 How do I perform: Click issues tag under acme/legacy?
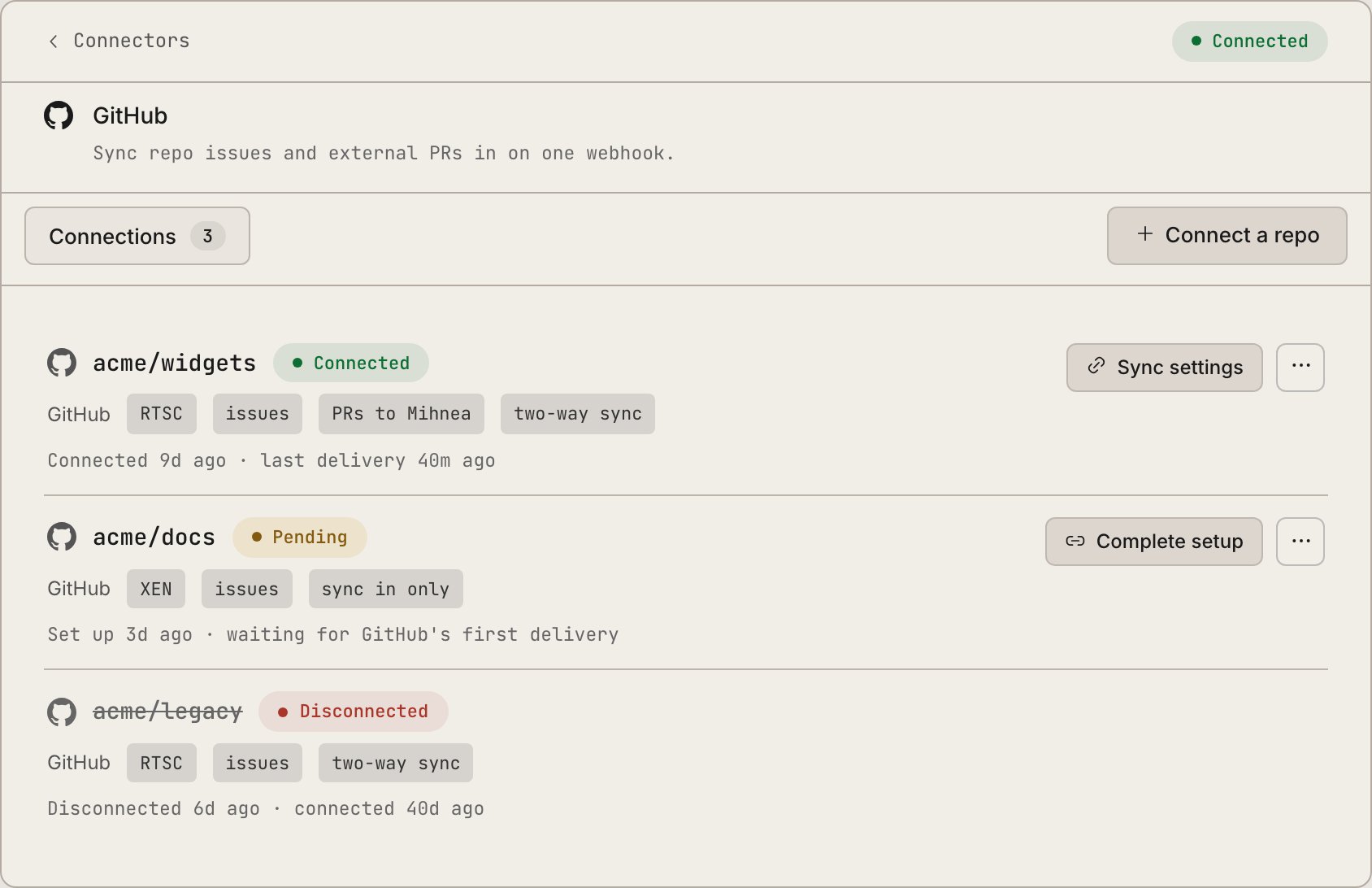(258, 763)
